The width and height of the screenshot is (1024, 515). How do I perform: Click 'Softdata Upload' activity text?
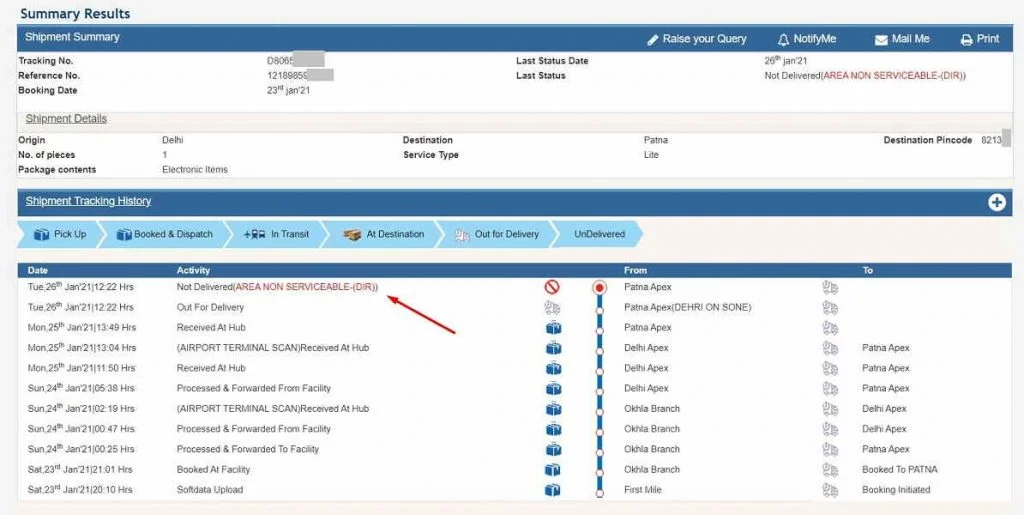210,490
